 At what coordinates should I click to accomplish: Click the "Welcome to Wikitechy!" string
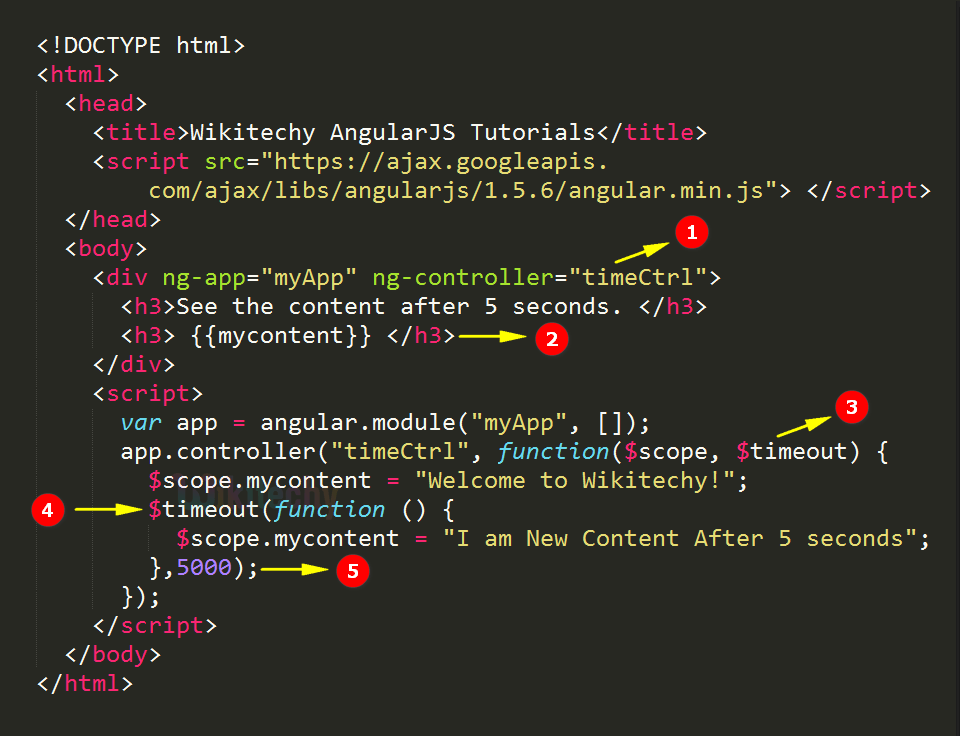click(x=575, y=480)
